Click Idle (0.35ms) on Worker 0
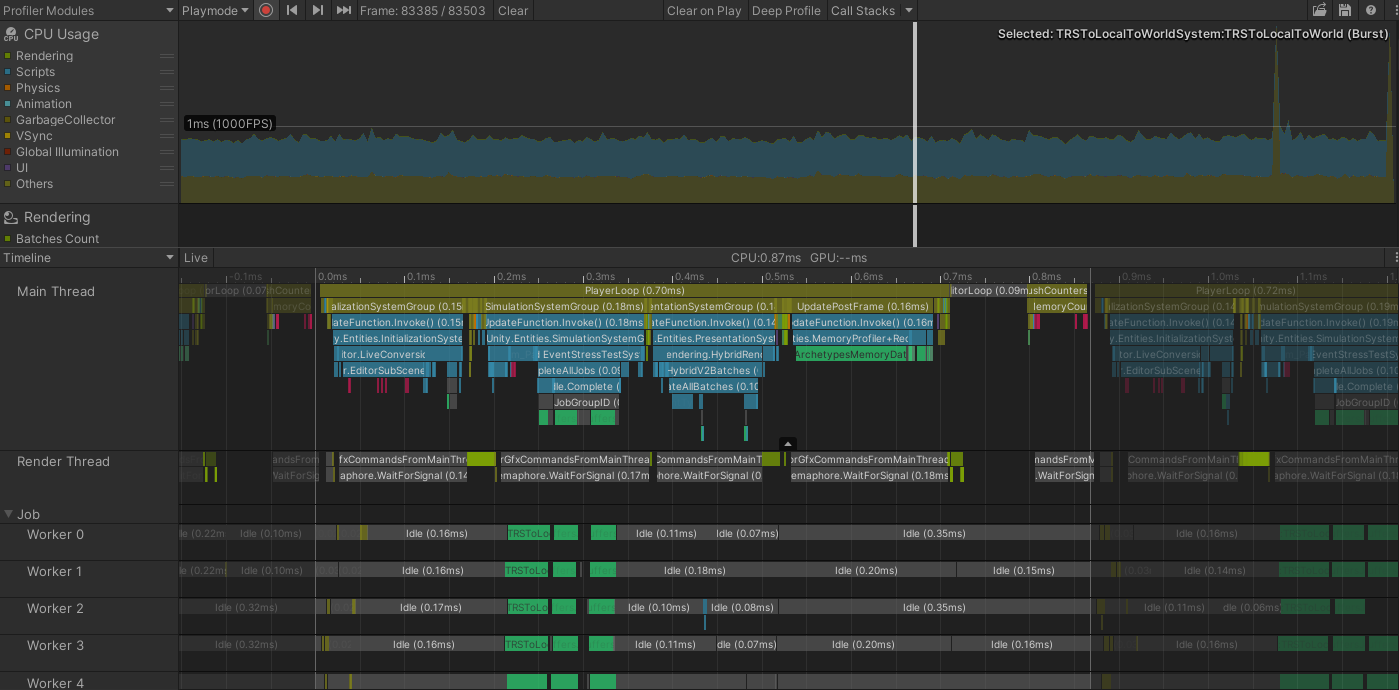 (934, 533)
